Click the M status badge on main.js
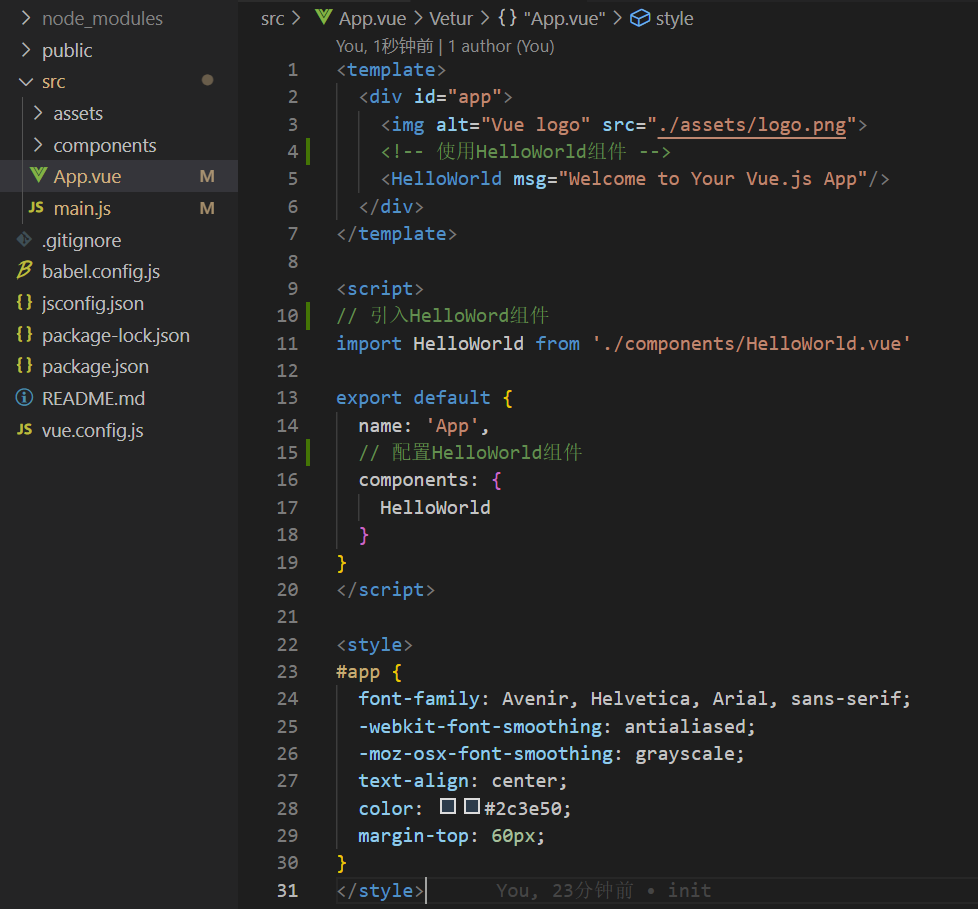 click(207, 208)
